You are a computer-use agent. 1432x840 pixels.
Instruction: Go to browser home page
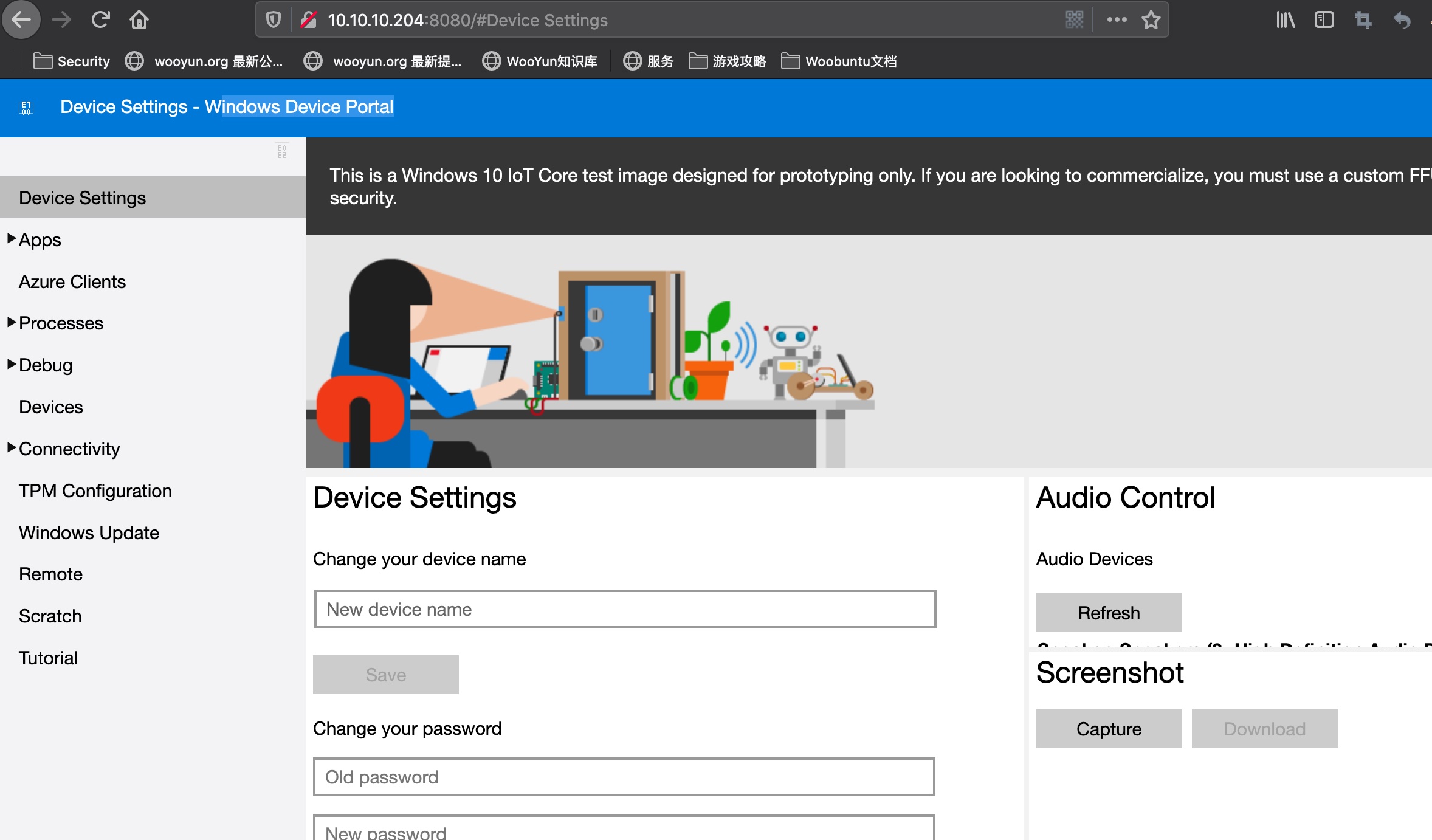(x=139, y=20)
